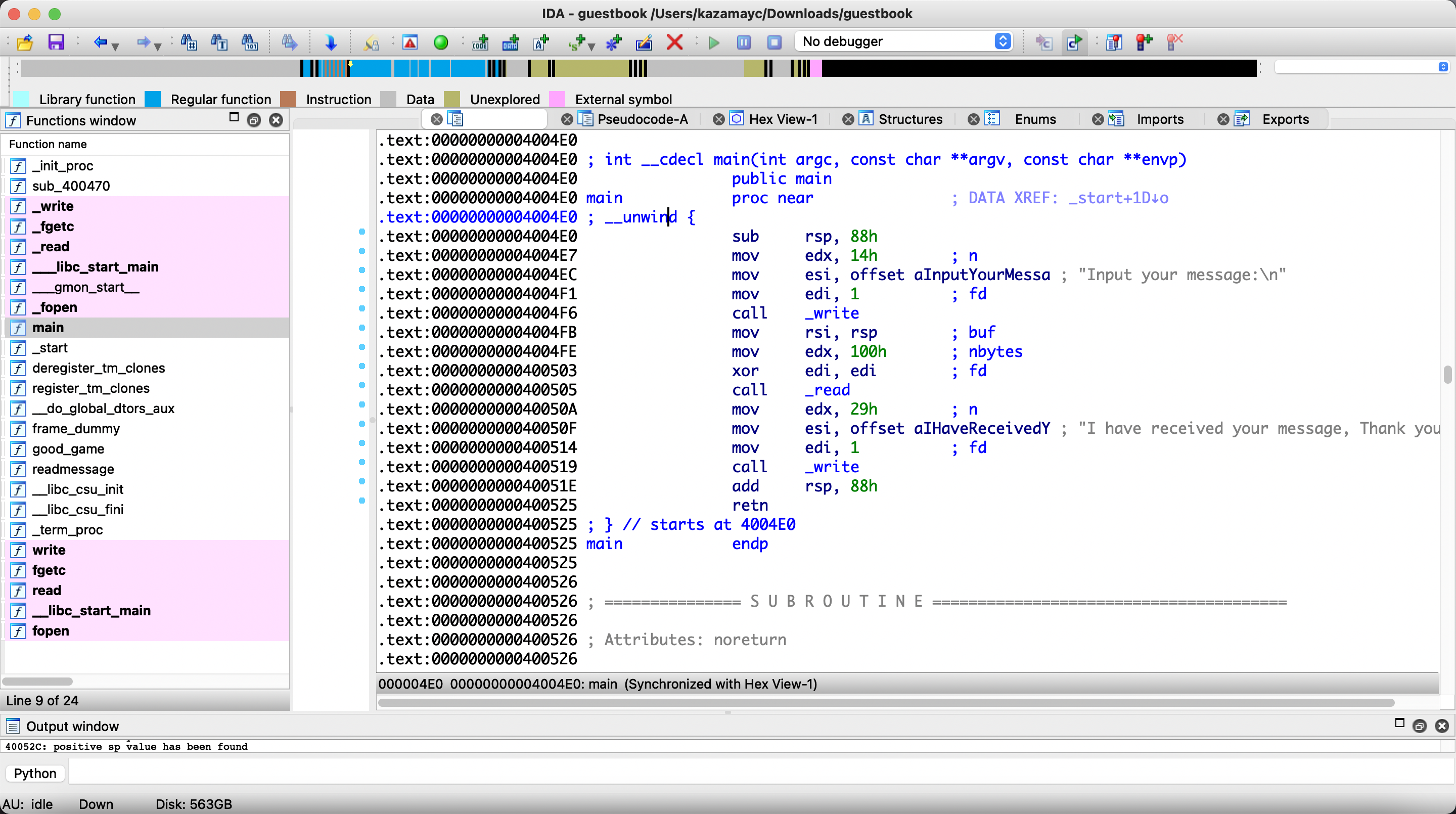Image resolution: width=1456 pixels, height=814 pixels.
Task: Close the Pseudocode-A tab
Action: (567, 119)
